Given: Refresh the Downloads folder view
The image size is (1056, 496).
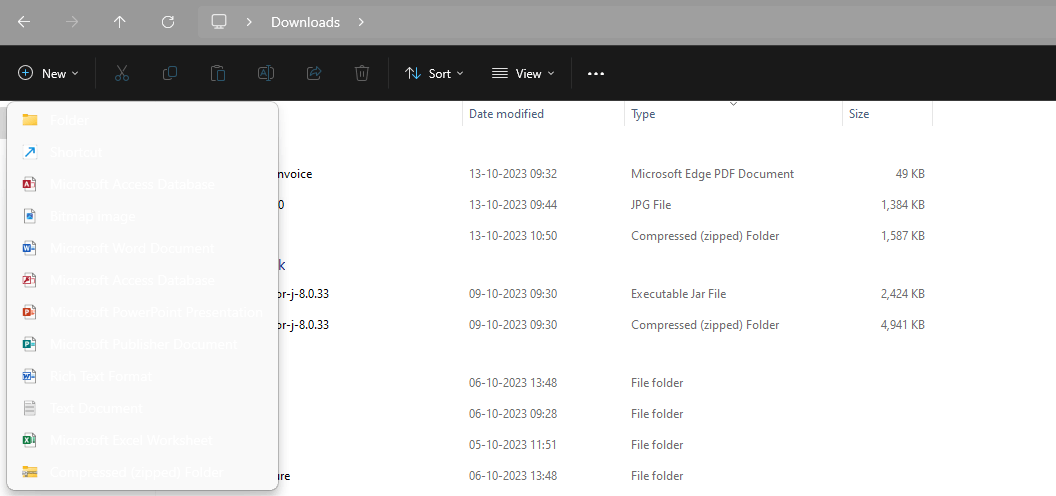Looking at the screenshot, I should 168,22.
